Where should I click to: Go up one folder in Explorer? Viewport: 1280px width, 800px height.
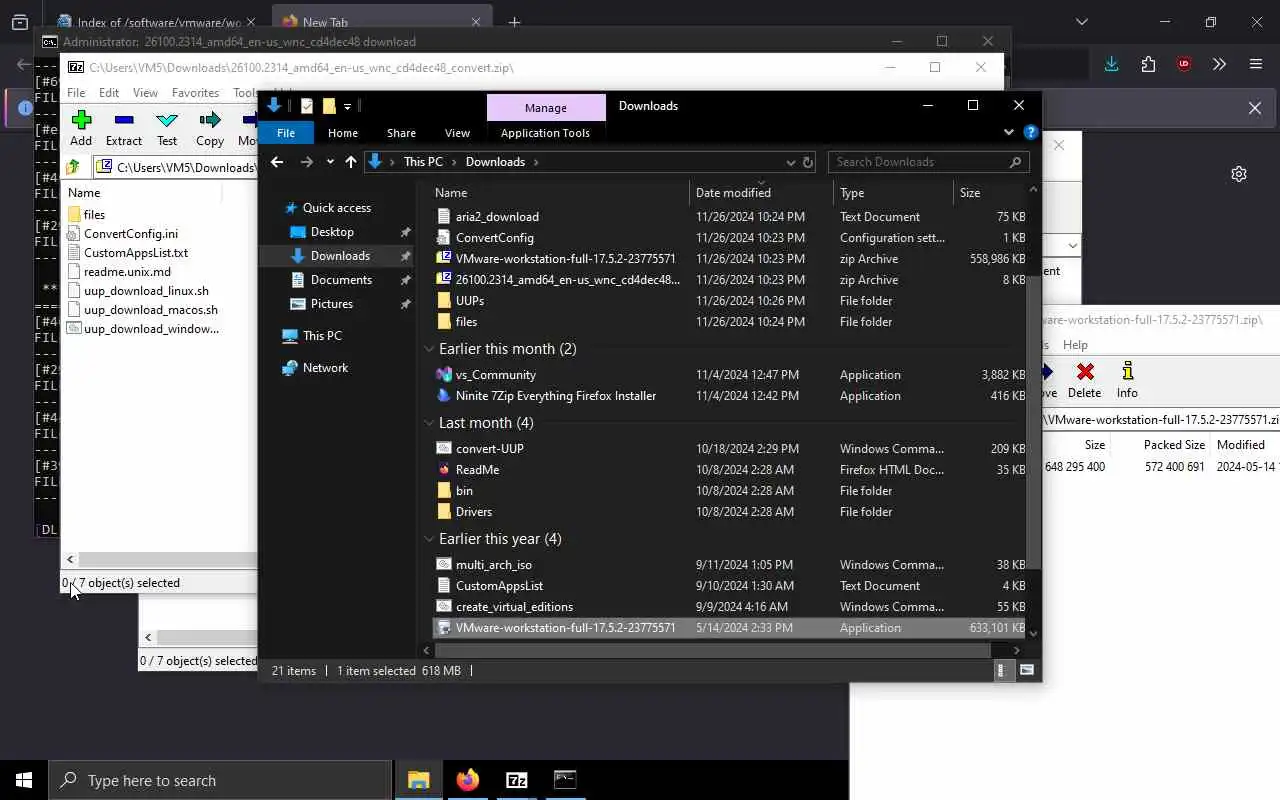point(351,162)
